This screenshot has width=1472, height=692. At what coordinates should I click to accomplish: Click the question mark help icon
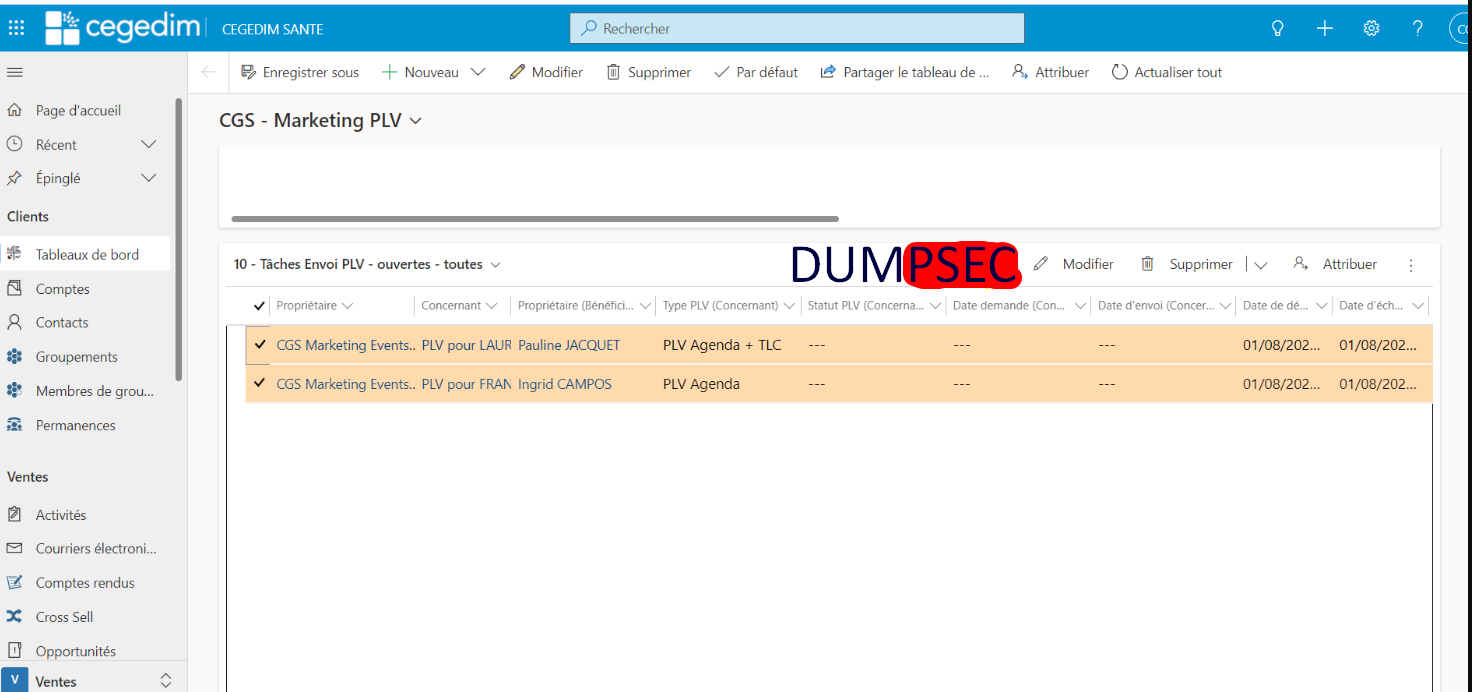pyautogui.click(x=1417, y=28)
